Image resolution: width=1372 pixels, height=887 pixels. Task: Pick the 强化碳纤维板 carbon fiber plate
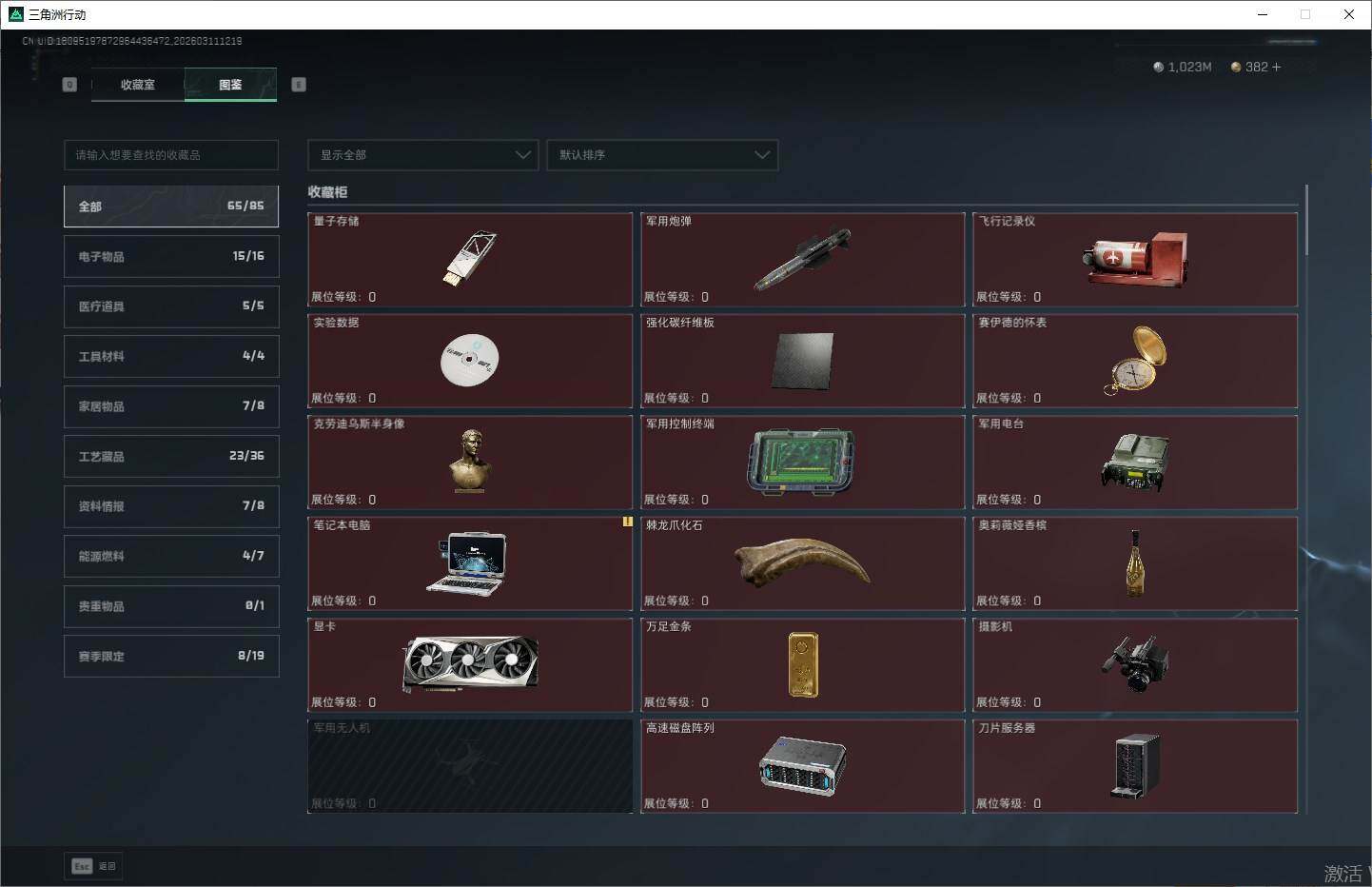tap(803, 361)
